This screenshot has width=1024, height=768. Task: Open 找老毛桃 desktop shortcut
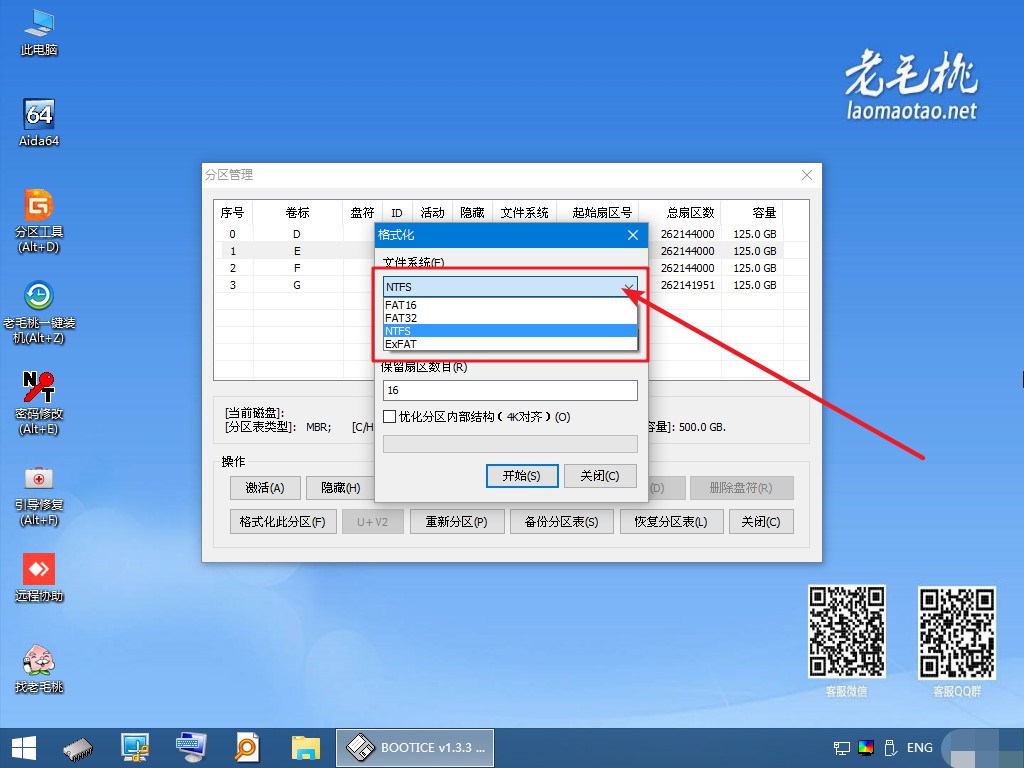pos(39,669)
